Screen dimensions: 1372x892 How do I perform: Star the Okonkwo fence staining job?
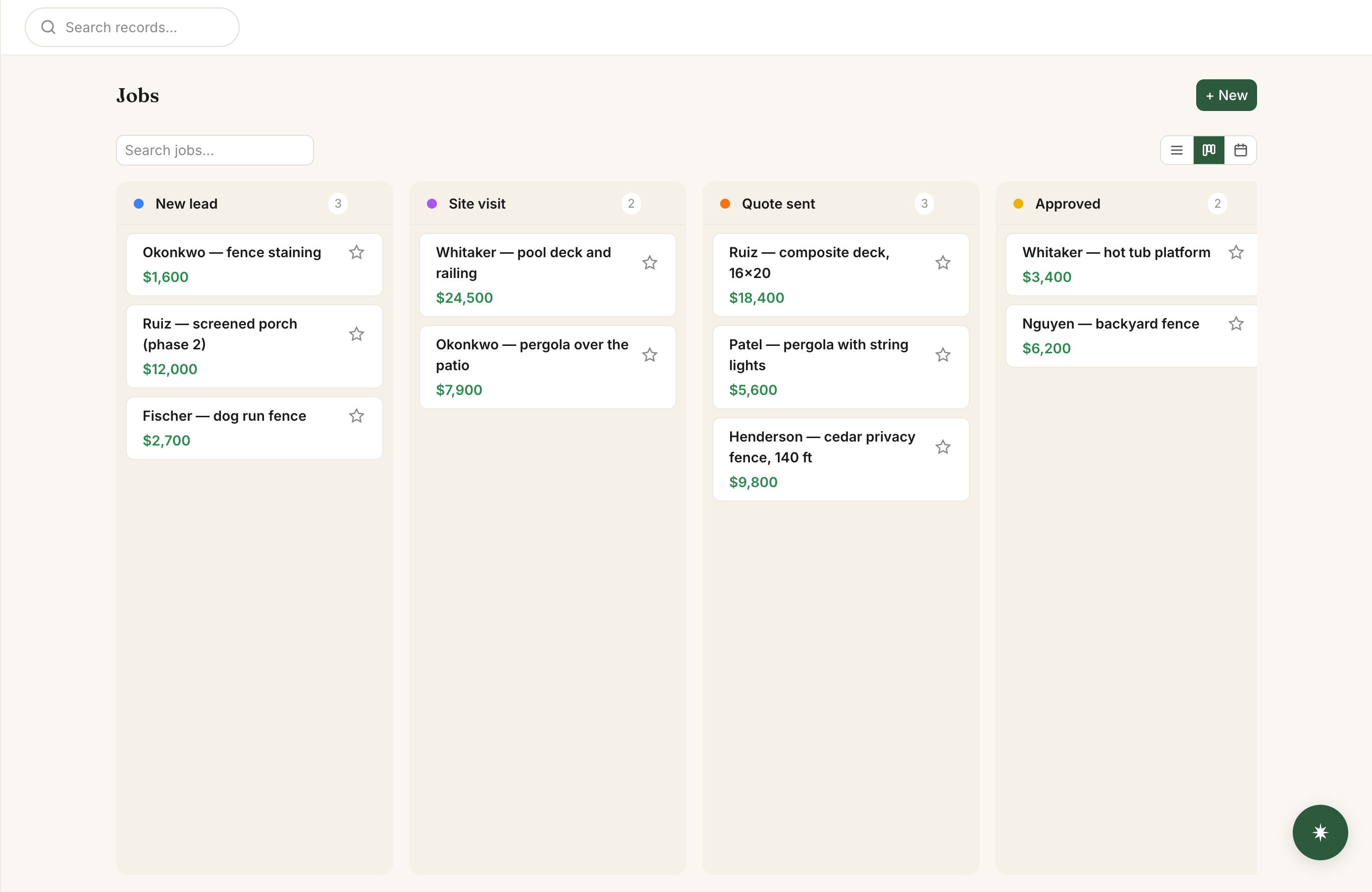point(356,253)
